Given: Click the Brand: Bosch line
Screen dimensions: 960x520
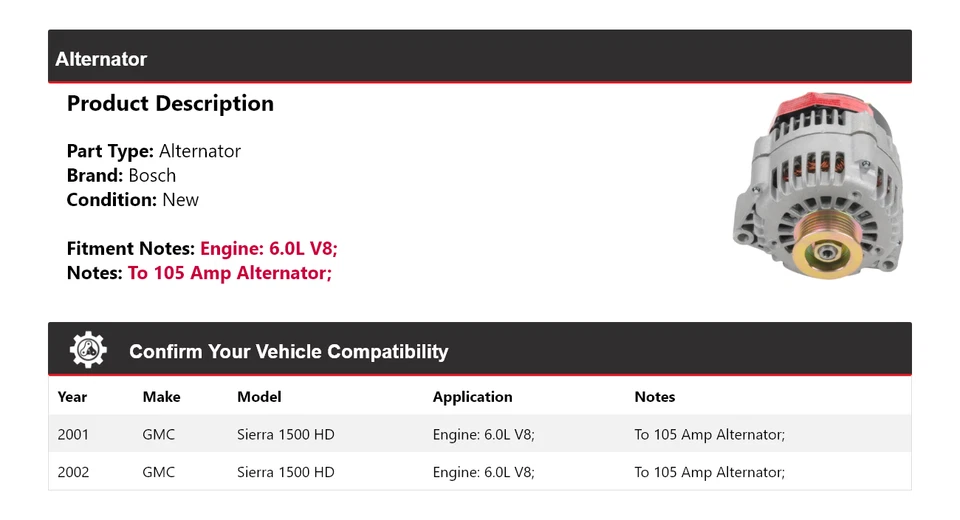Looking at the screenshot, I should click(x=121, y=175).
